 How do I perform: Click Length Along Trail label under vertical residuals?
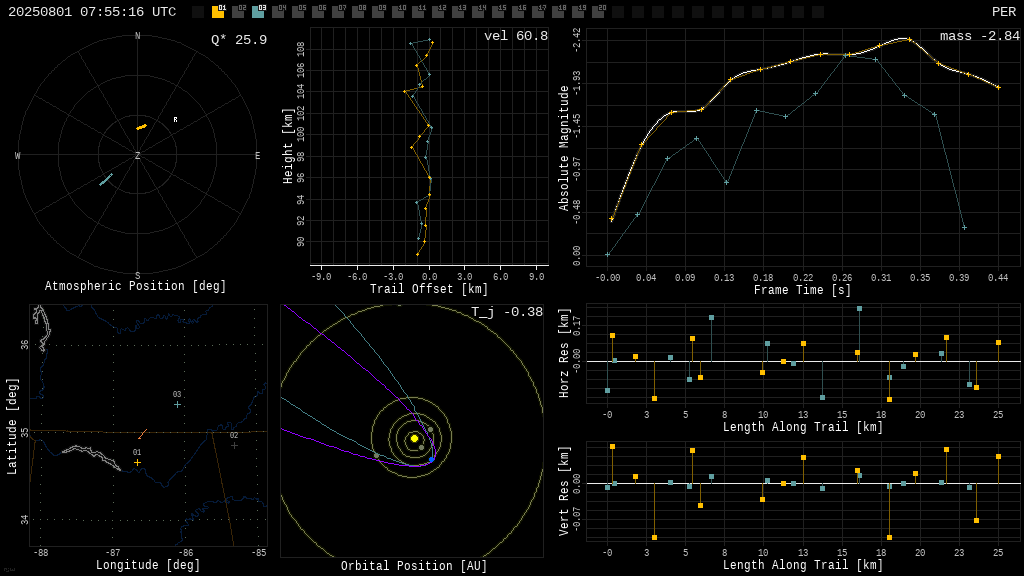pyautogui.click(x=803, y=565)
